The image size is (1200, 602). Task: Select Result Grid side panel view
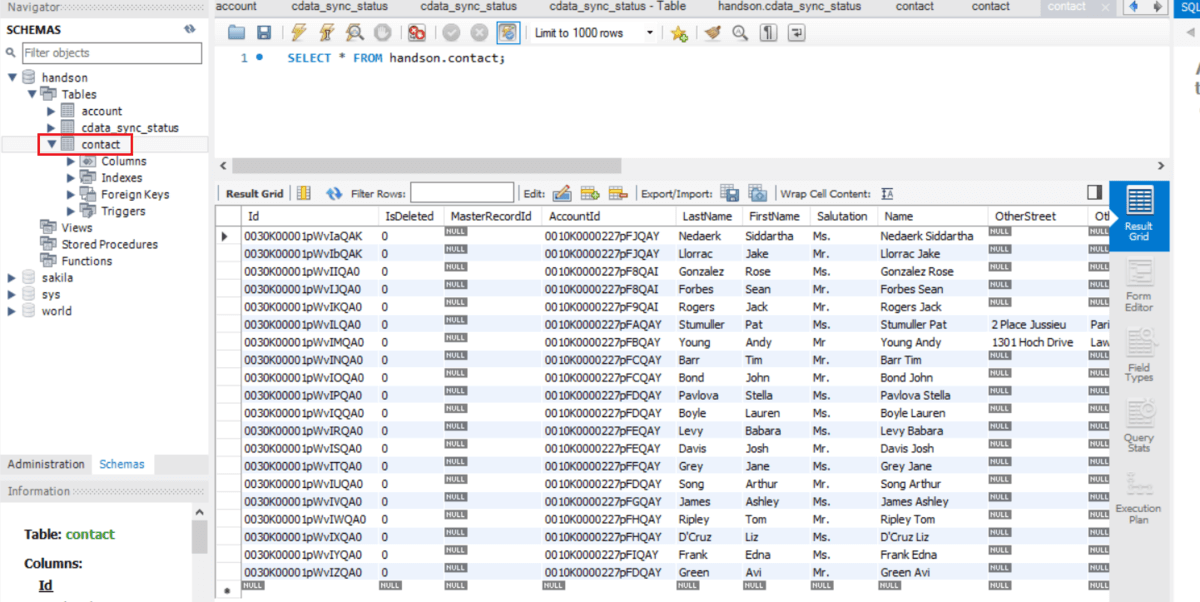1139,214
